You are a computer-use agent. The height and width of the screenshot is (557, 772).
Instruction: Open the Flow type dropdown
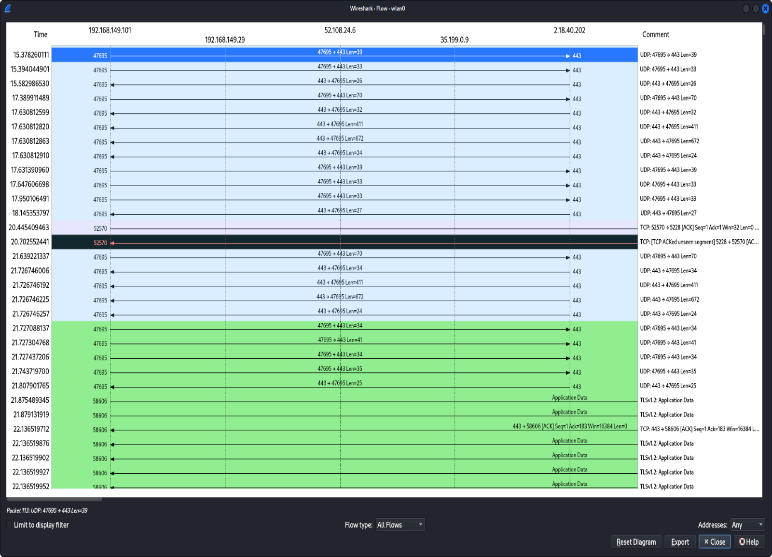(x=398, y=524)
